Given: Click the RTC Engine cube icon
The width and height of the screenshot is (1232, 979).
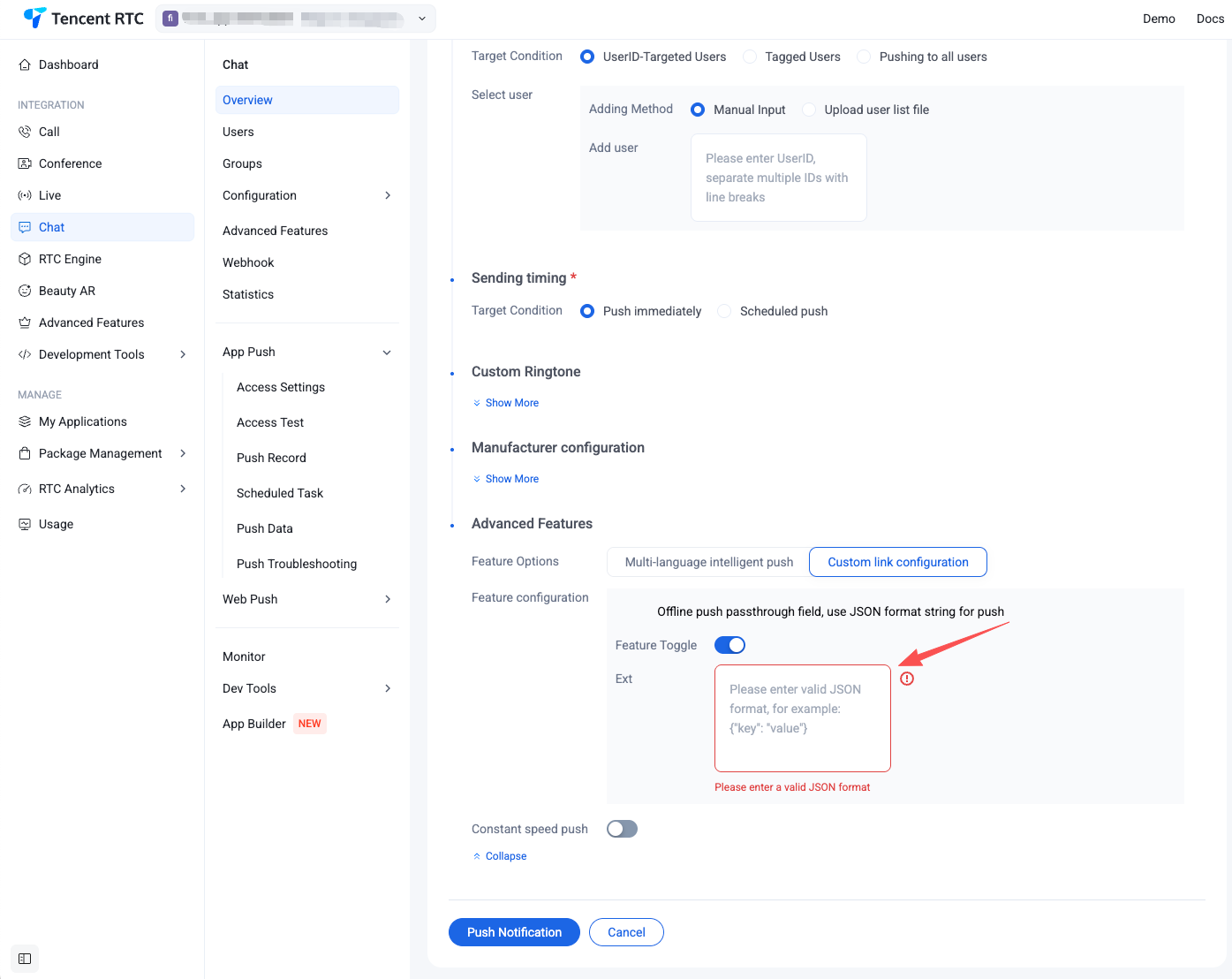Looking at the screenshot, I should pos(25,259).
